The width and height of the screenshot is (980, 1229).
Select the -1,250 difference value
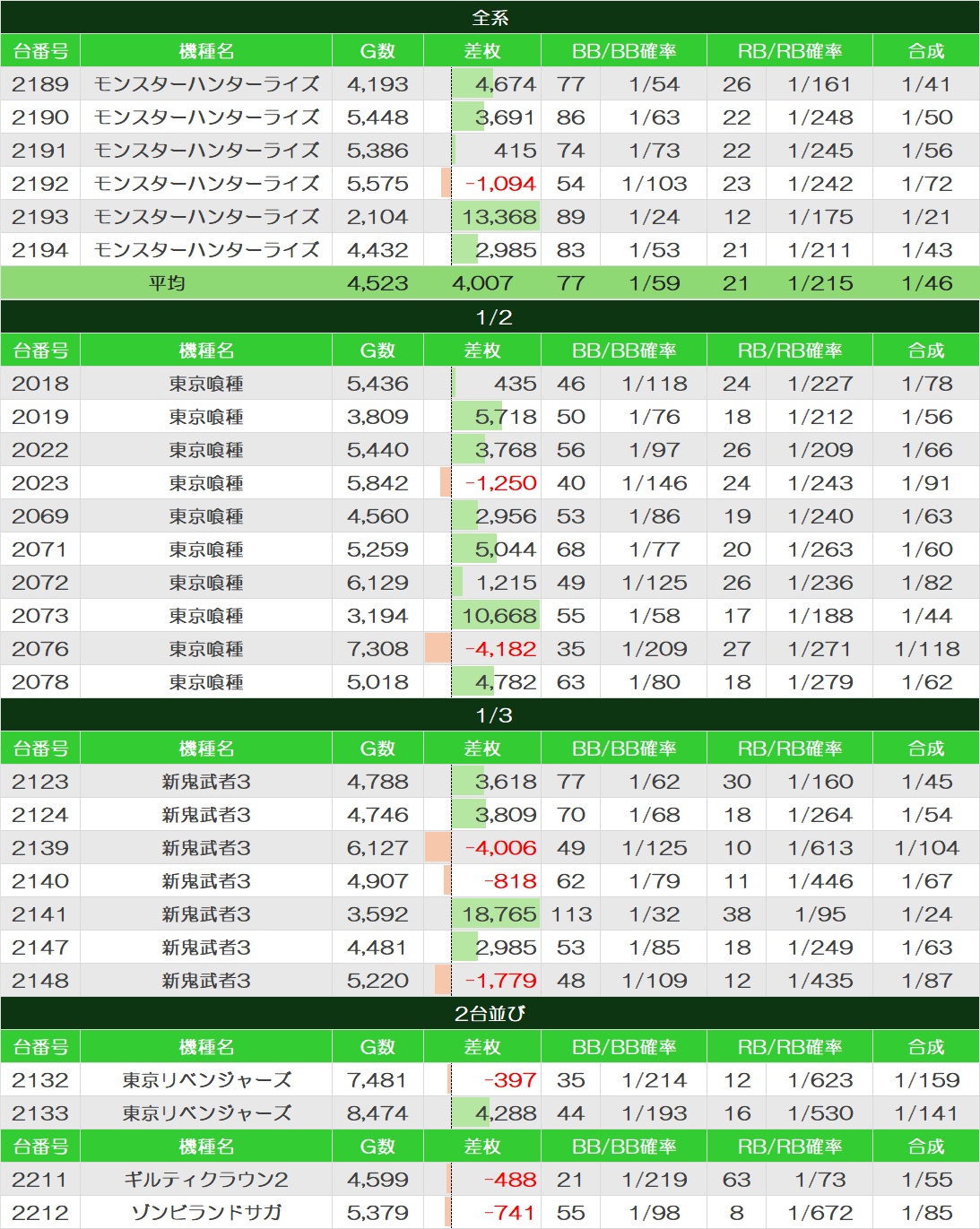tap(500, 483)
